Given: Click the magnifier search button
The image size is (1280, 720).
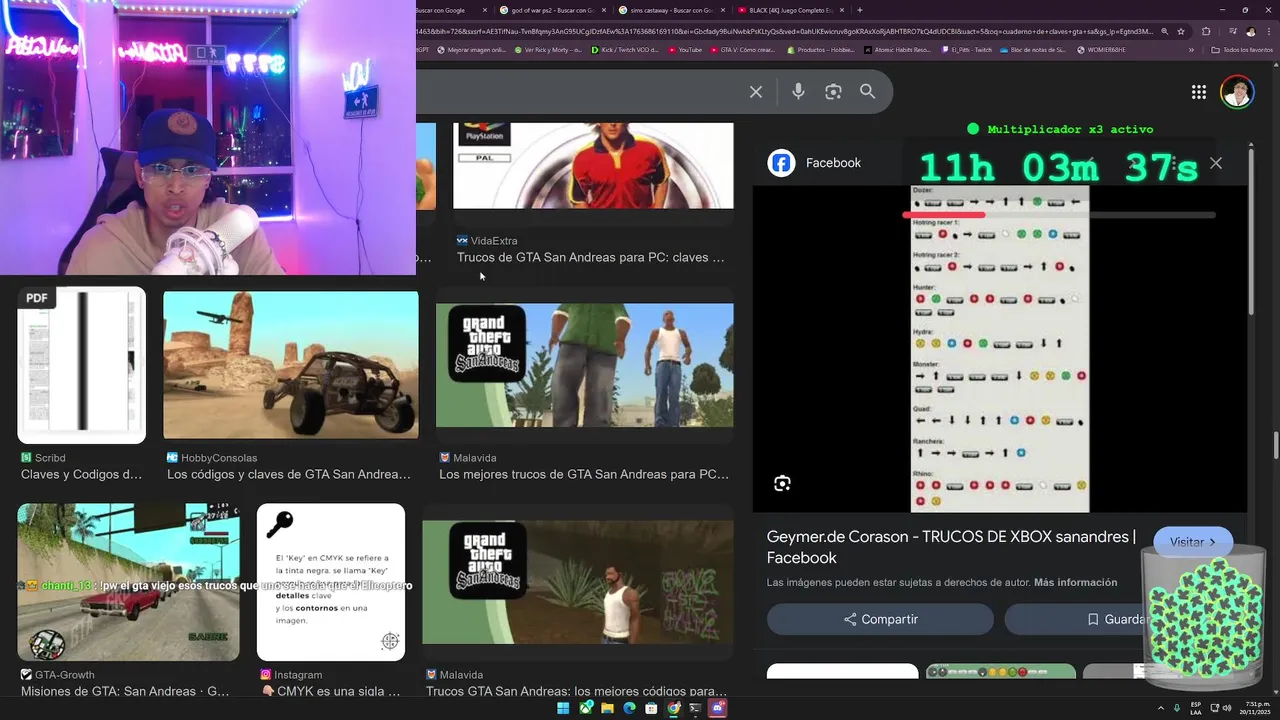Looking at the screenshot, I should coord(868,92).
